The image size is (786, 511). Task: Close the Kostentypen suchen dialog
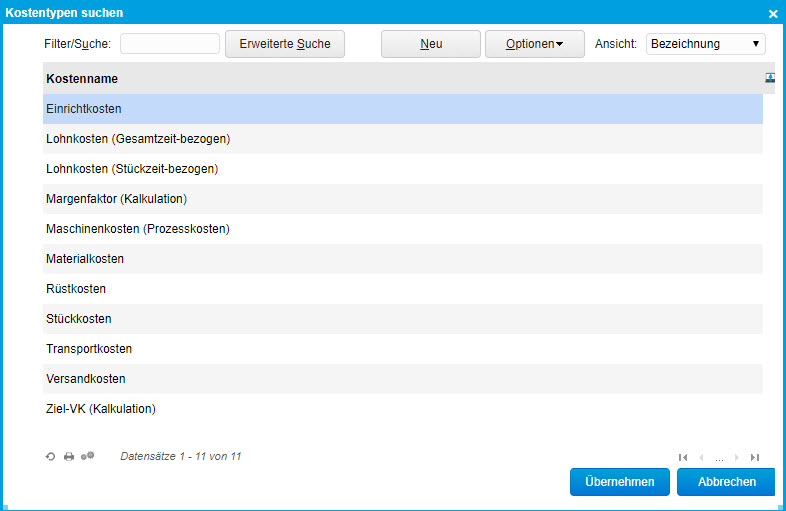[773, 14]
